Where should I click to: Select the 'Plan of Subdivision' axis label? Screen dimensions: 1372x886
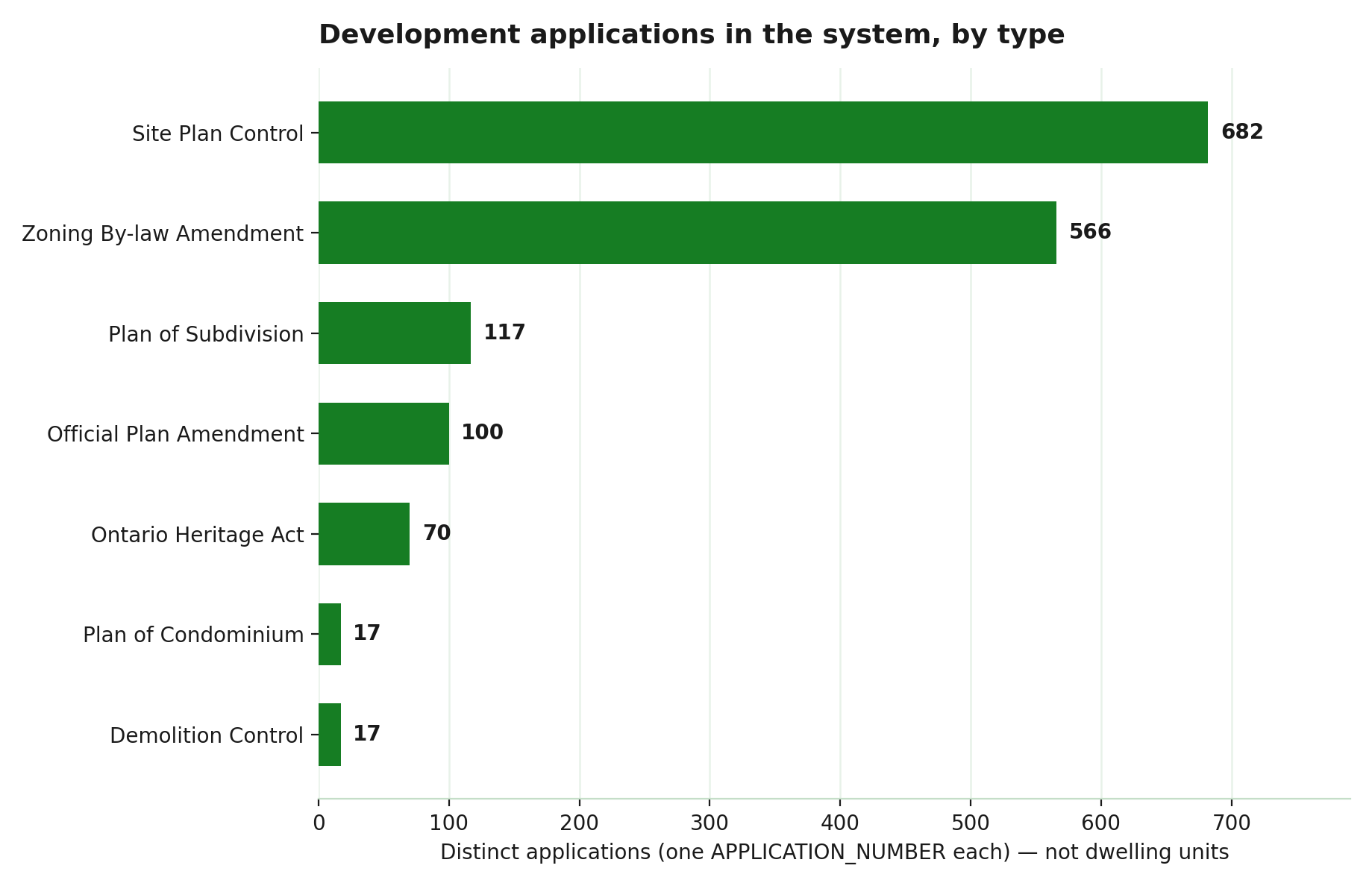click(x=206, y=334)
